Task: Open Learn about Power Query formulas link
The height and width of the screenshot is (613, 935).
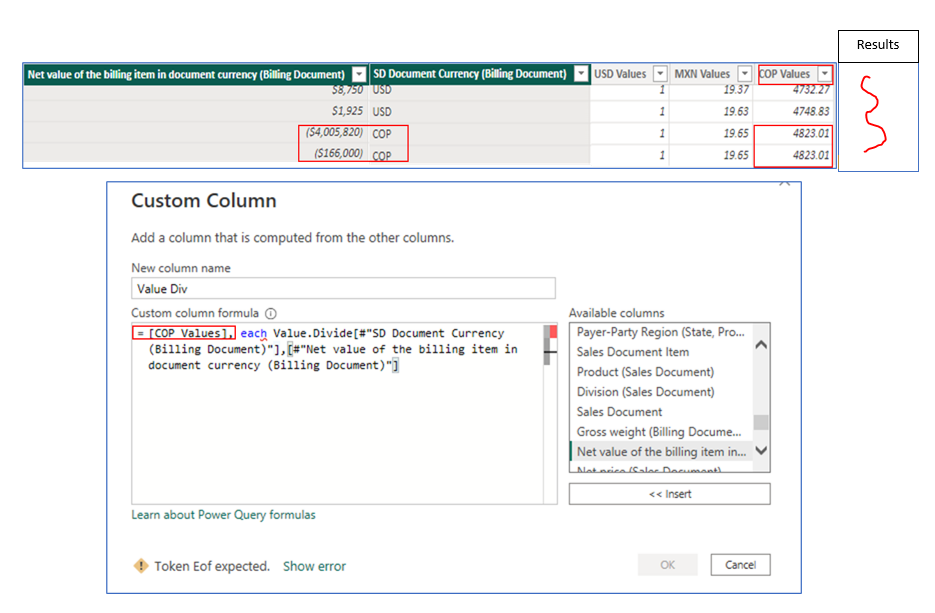Action: pyautogui.click(x=223, y=515)
